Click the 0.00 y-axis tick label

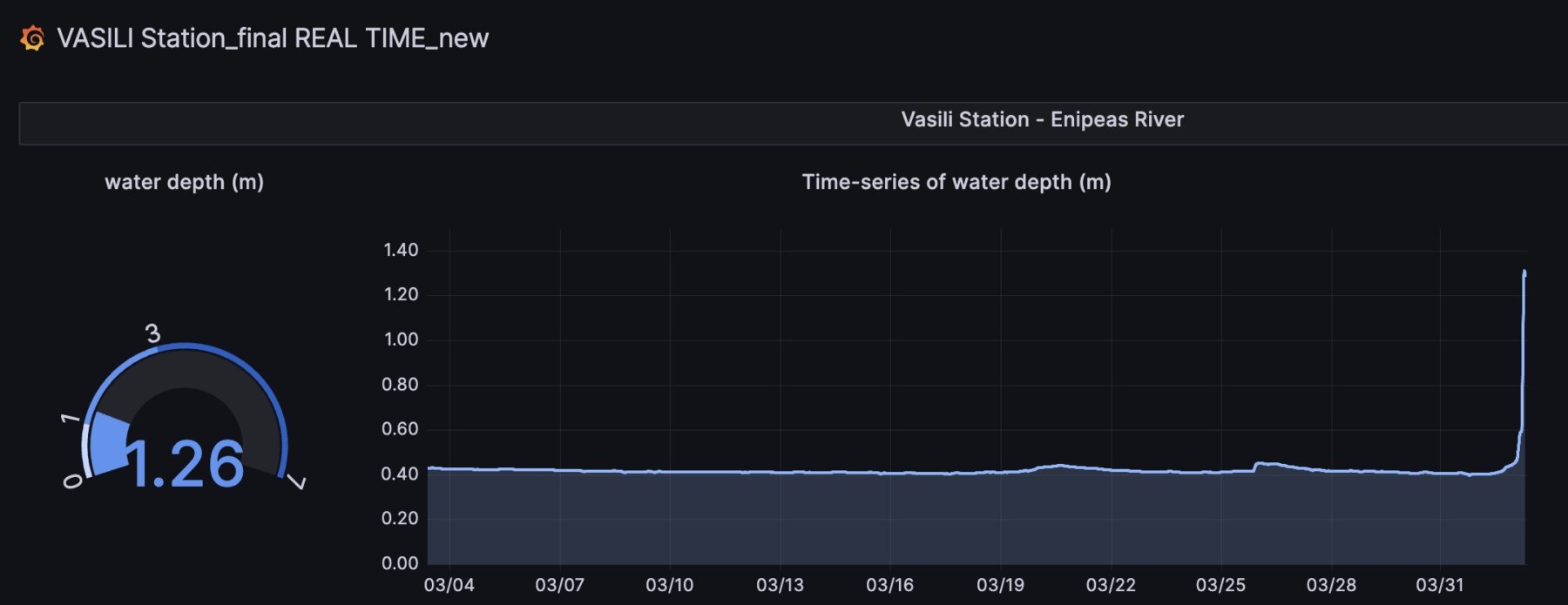point(401,563)
